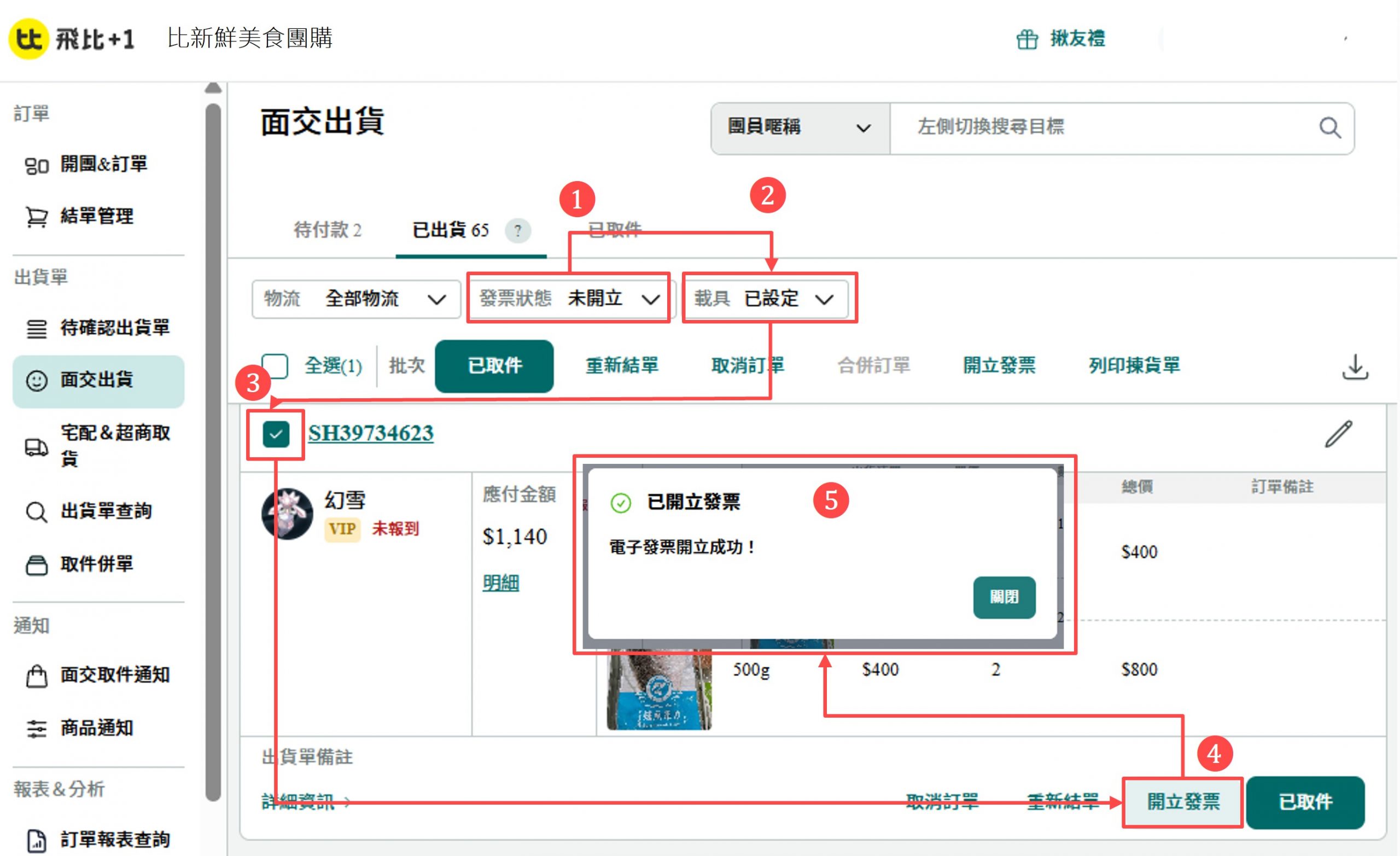
Task: Switch to the 待付款 tab
Action: point(327,230)
